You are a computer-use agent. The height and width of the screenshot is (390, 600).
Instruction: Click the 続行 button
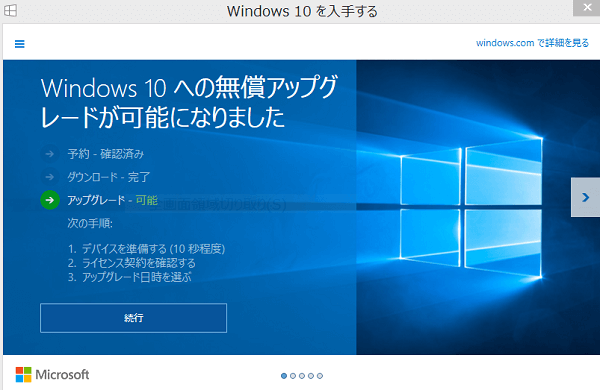[x=134, y=318]
